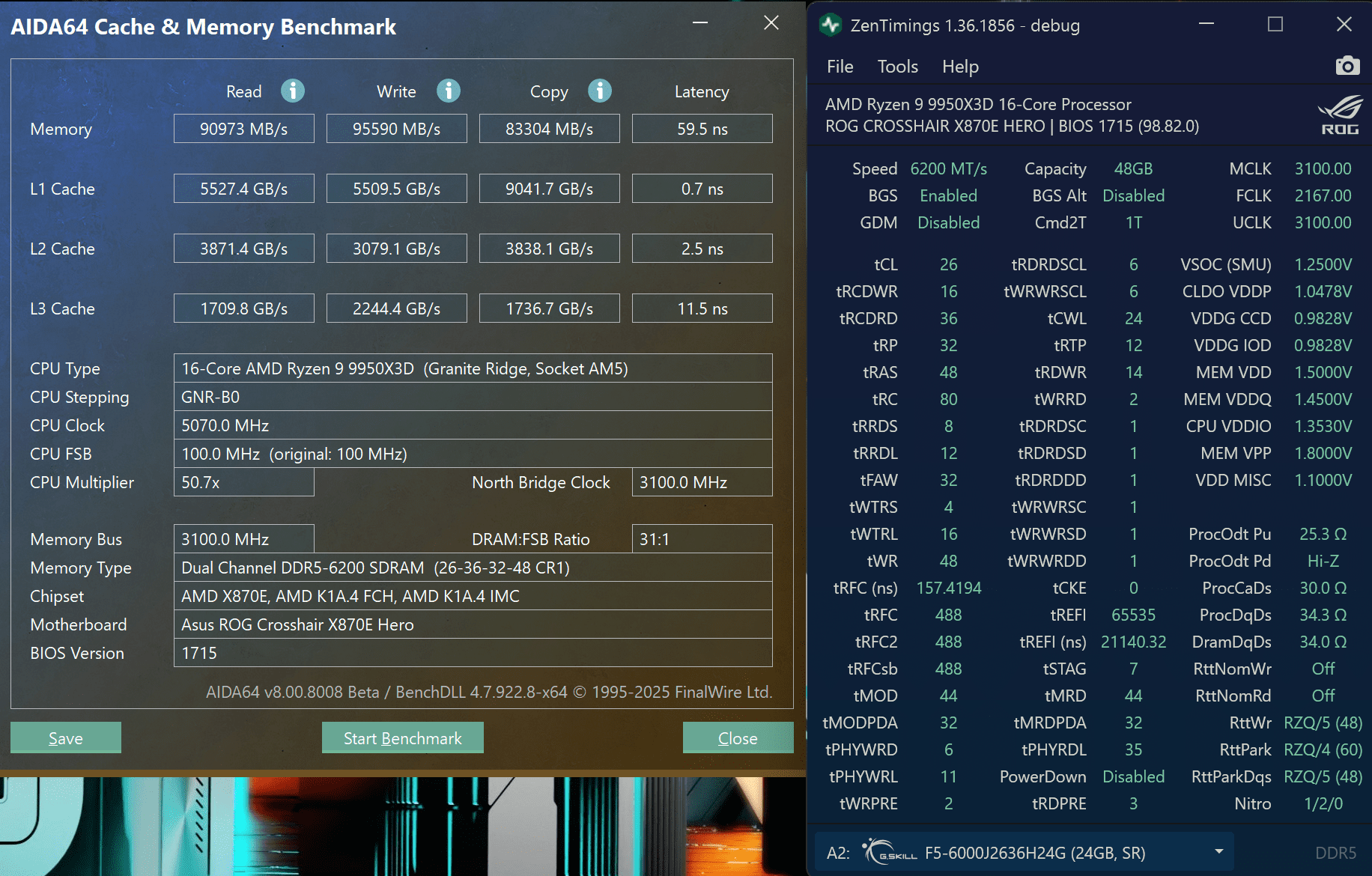Open the Help menu in ZenTimings

click(x=960, y=67)
